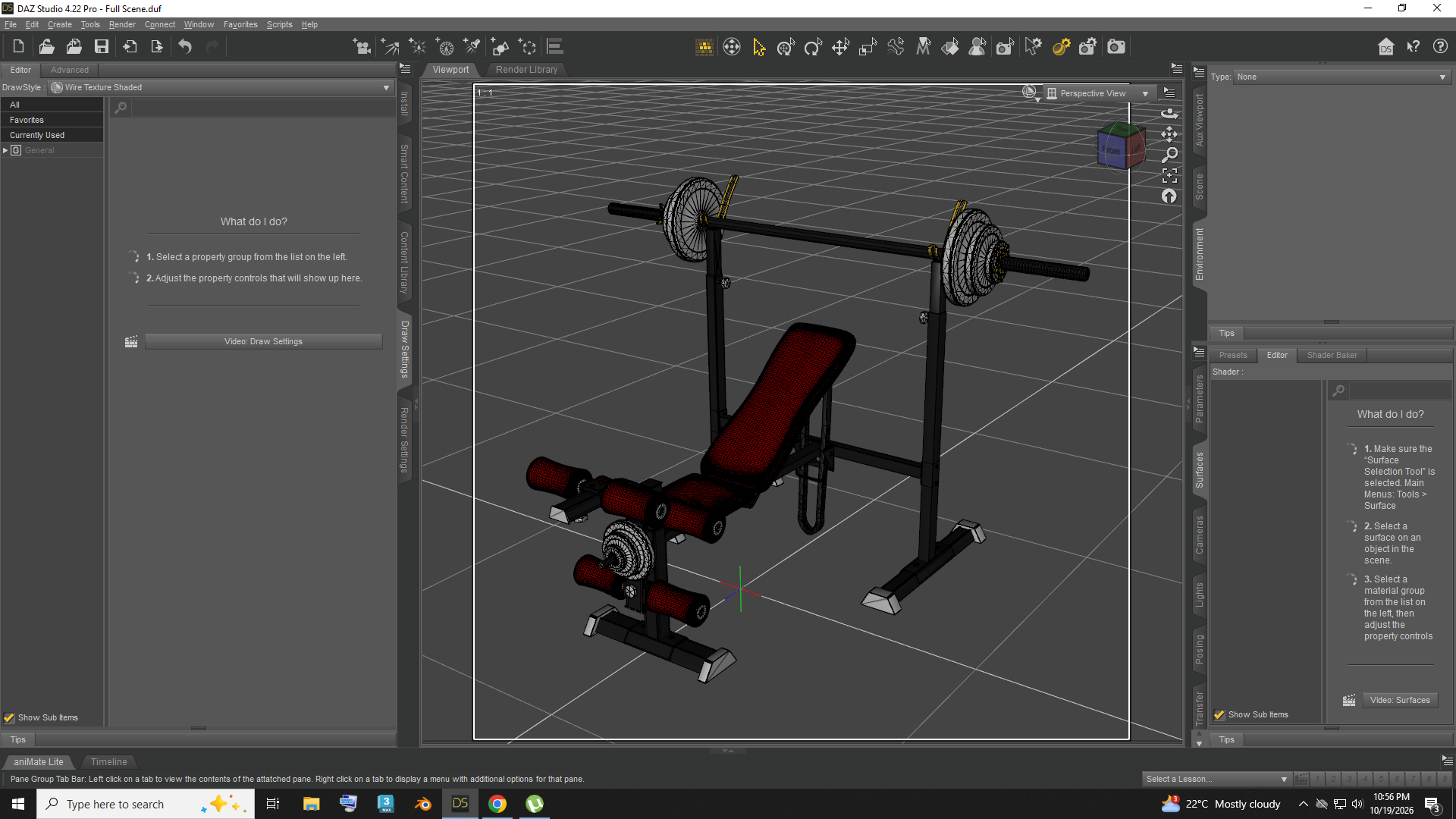
Task: Open Google Chrome from the taskbar
Action: (497, 804)
